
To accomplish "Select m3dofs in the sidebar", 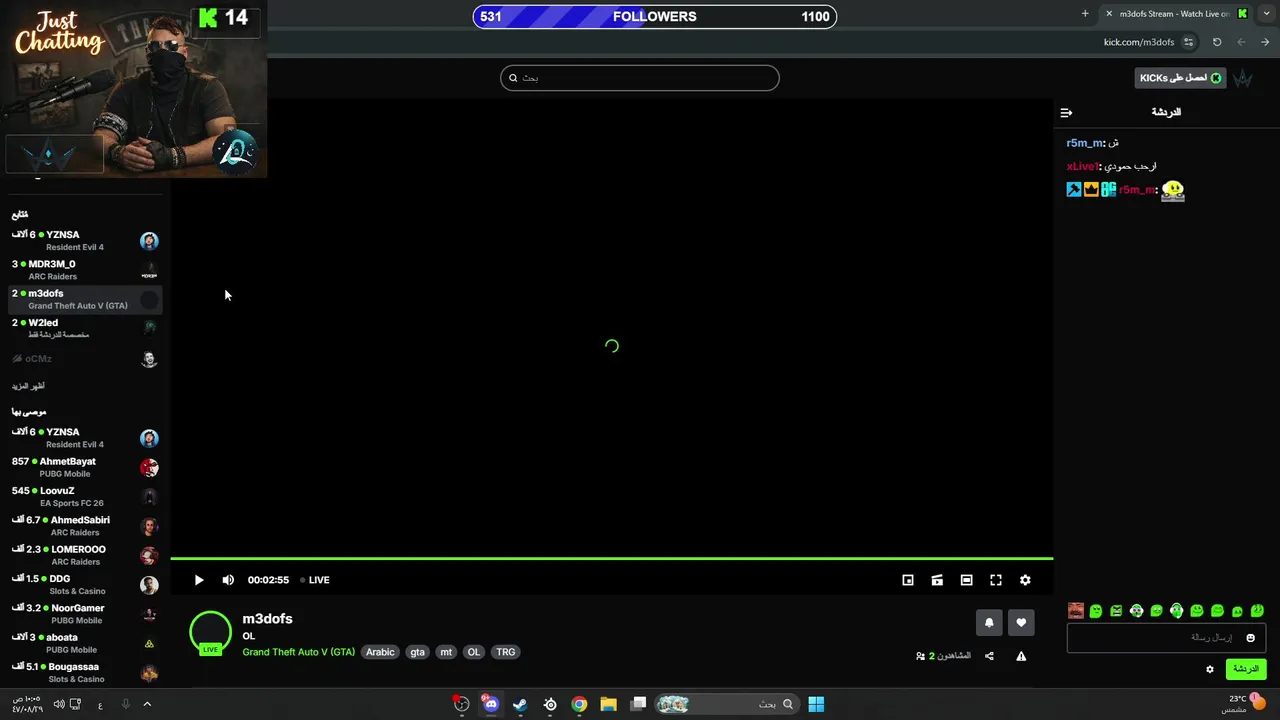I will click(x=85, y=299).
